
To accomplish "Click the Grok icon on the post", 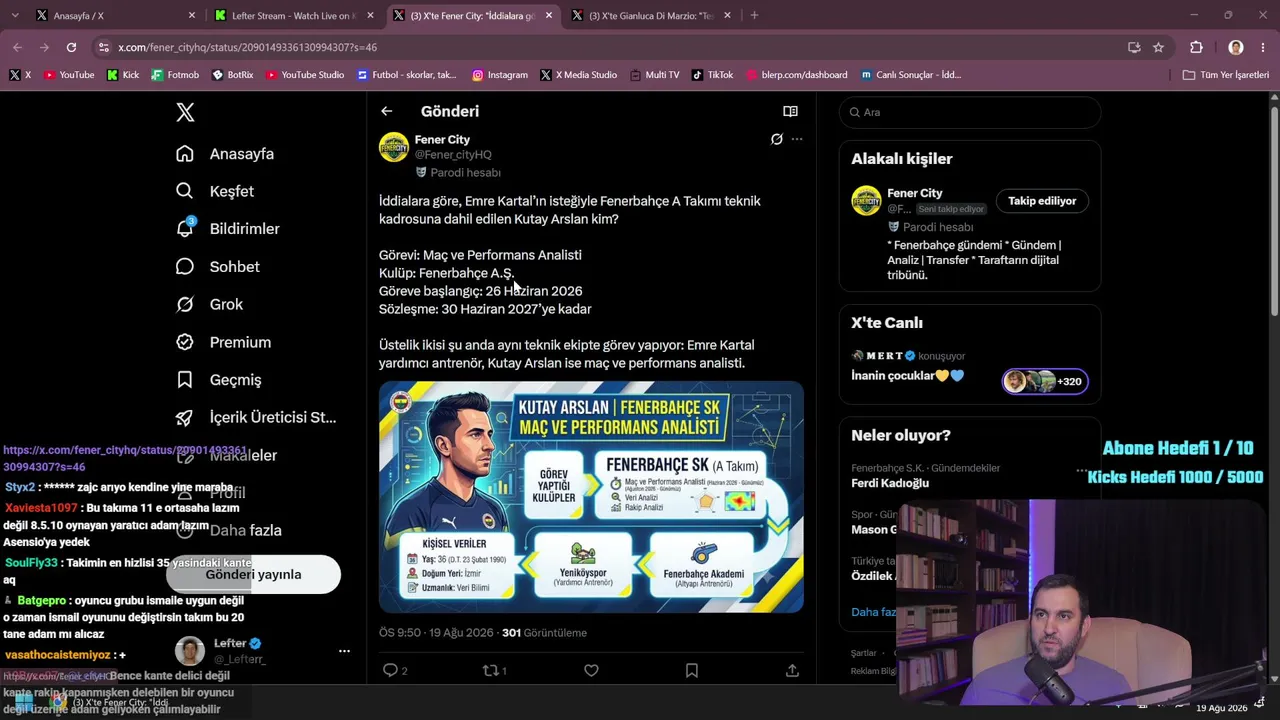I will click(776, 139).
